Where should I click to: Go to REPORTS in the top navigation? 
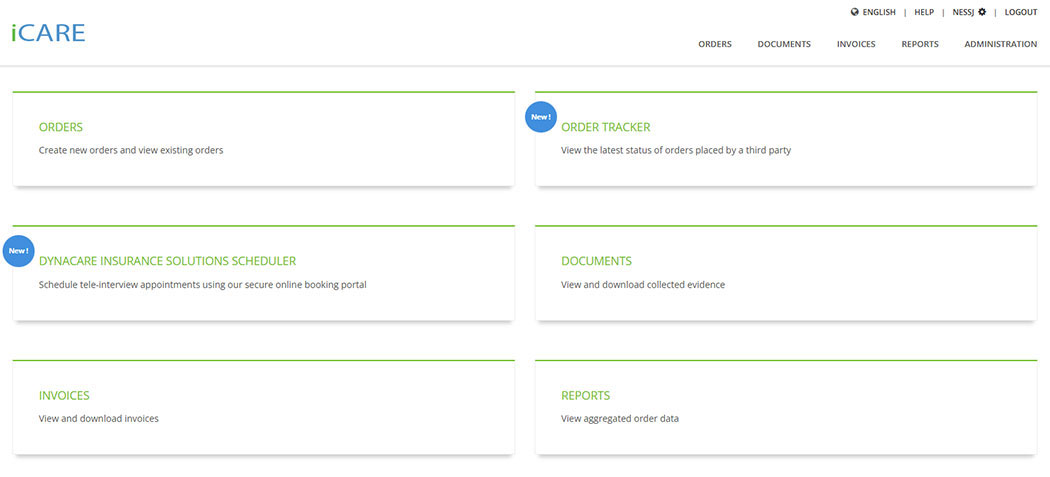[x=920, y=44]
